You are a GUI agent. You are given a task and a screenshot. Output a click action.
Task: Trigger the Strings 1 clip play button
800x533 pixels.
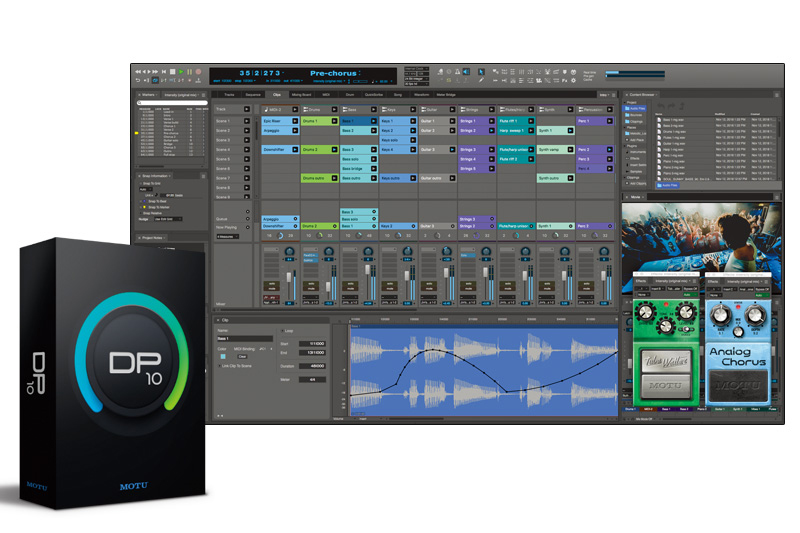point(491,121)
